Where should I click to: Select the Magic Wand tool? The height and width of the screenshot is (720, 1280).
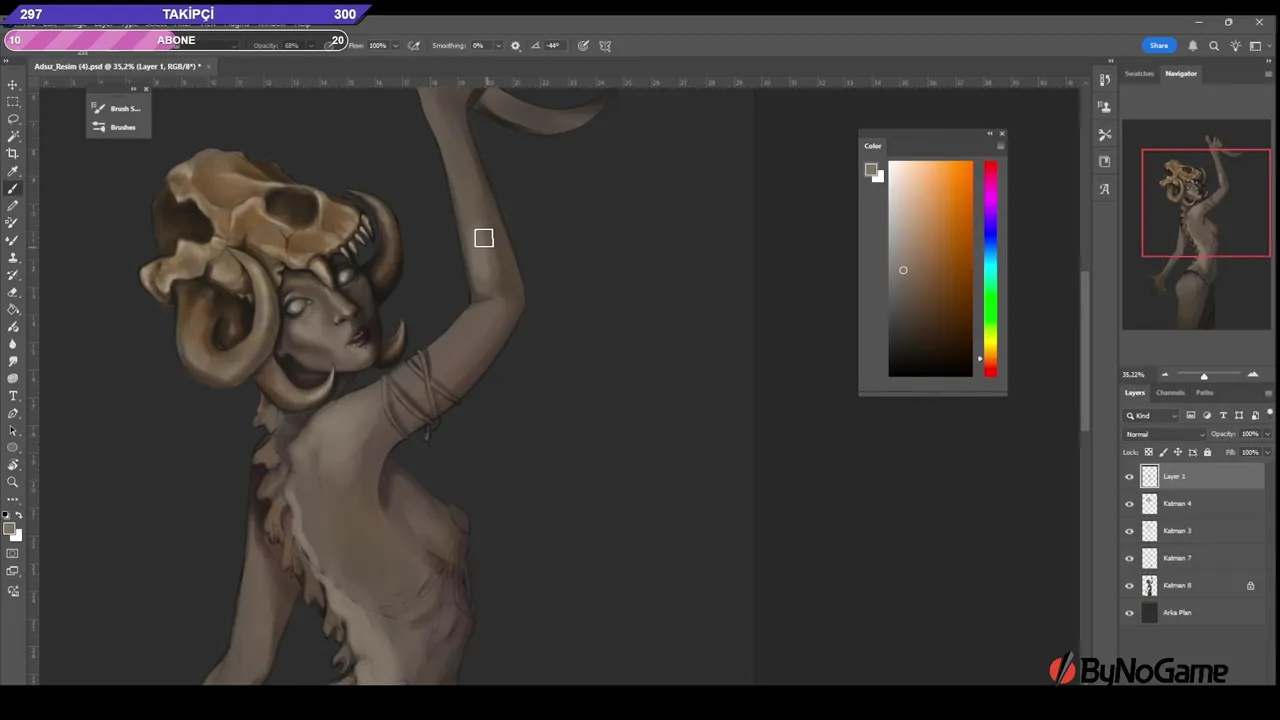[13, 136]
